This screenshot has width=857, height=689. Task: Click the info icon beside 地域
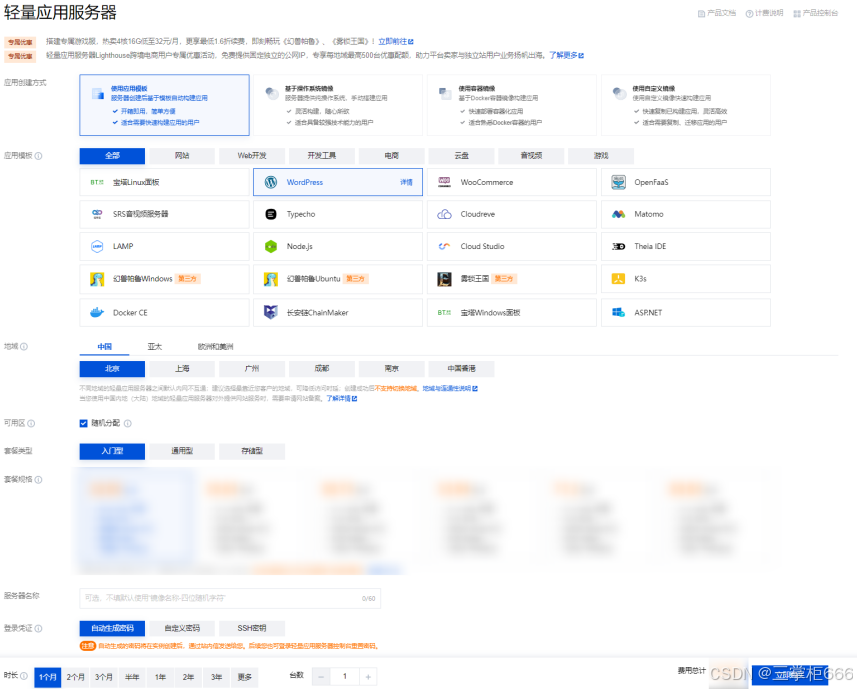pos(24,346)
